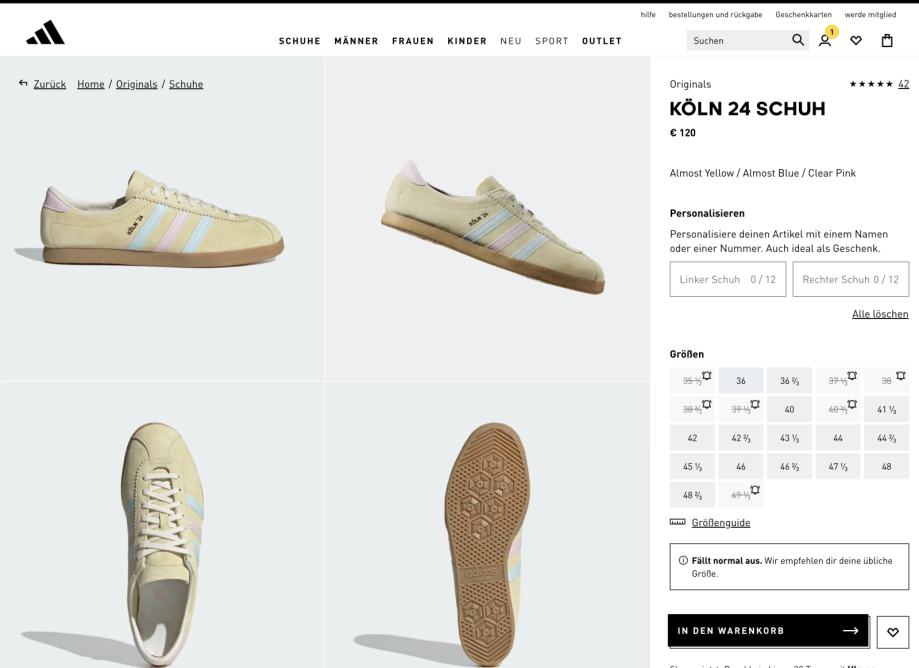919x668 pixels.
Task: Open the wishlist heart in header
Action: (x=856, y=40)
